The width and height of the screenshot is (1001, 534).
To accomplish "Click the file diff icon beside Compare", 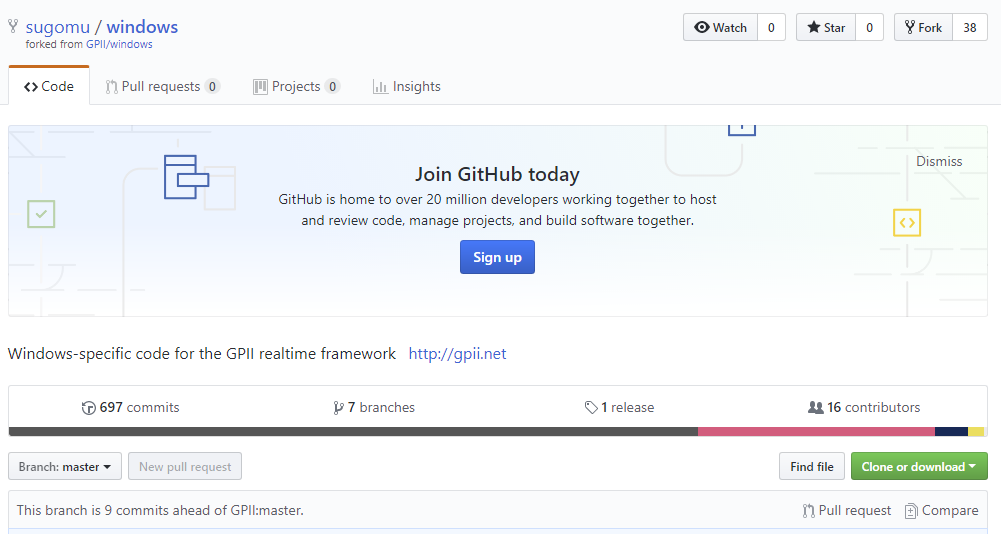I will click(x=911, y=511).
